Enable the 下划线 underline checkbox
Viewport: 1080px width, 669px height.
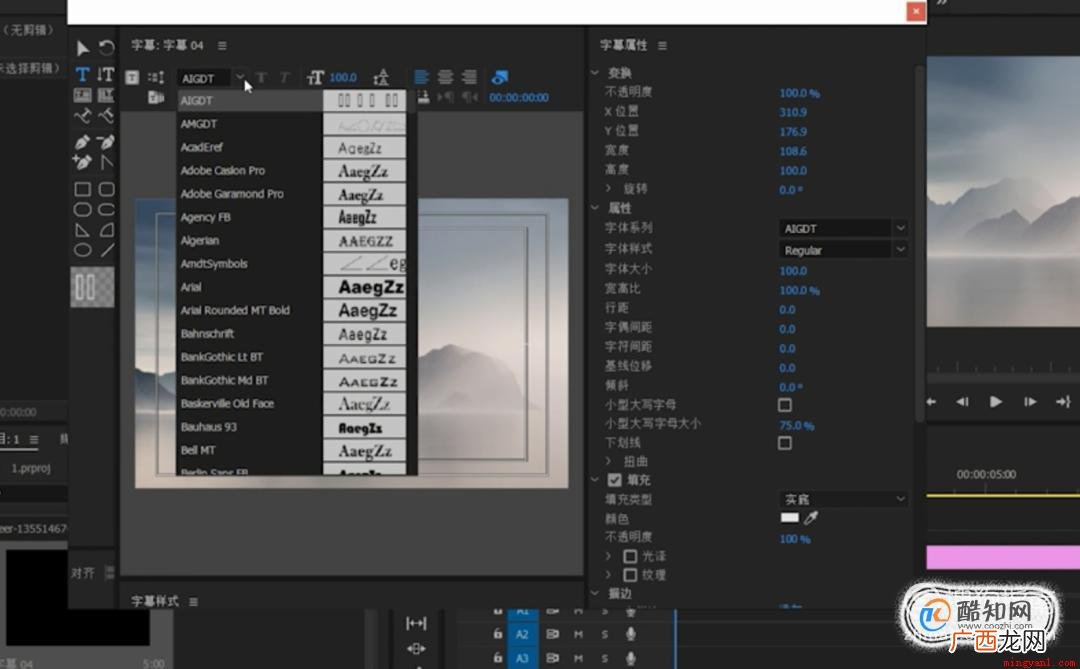tap(785, 443)
